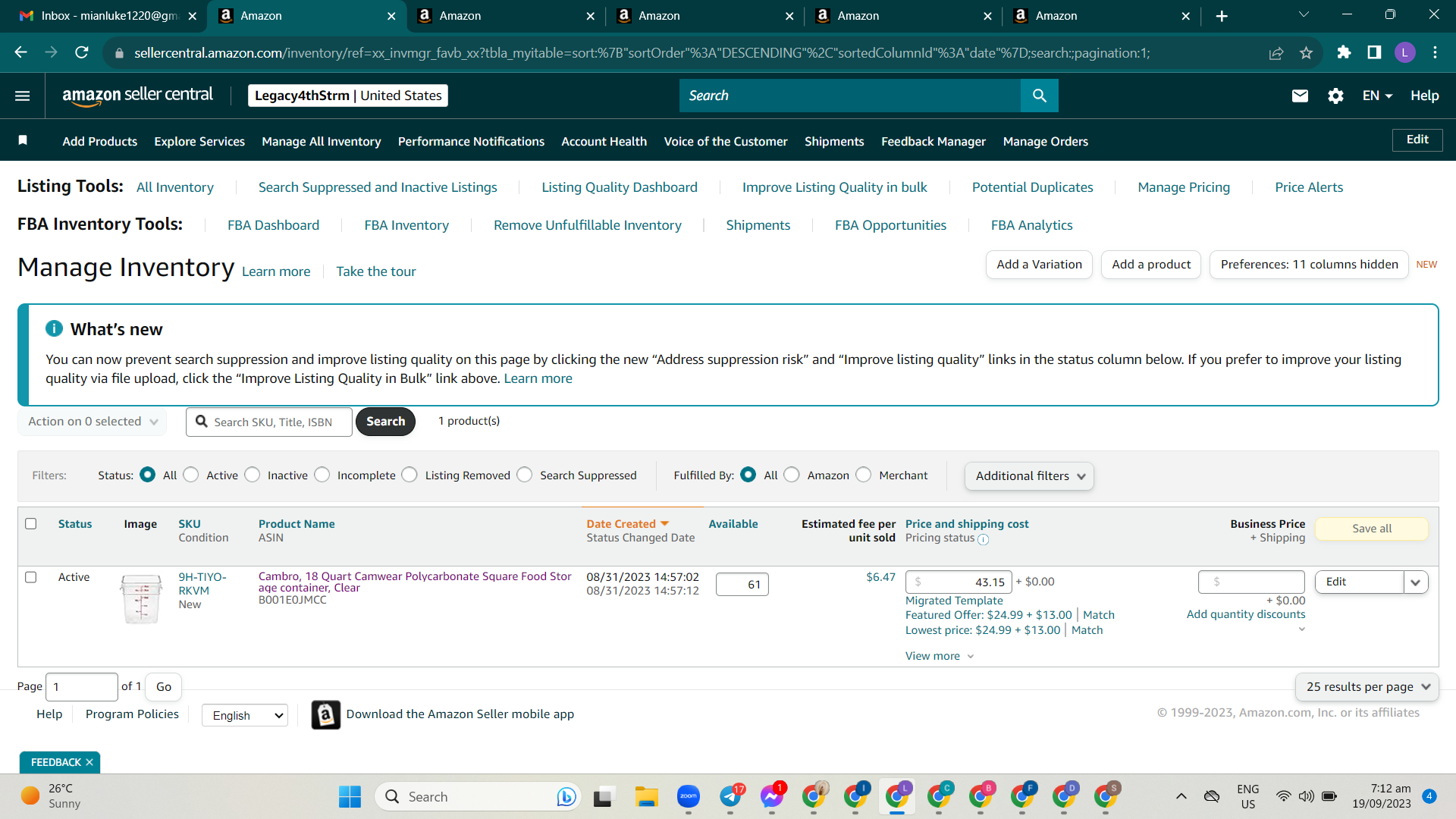Click the What's new info icon
The height and width of the screenshot is (819, 1456).
point(54,328)
